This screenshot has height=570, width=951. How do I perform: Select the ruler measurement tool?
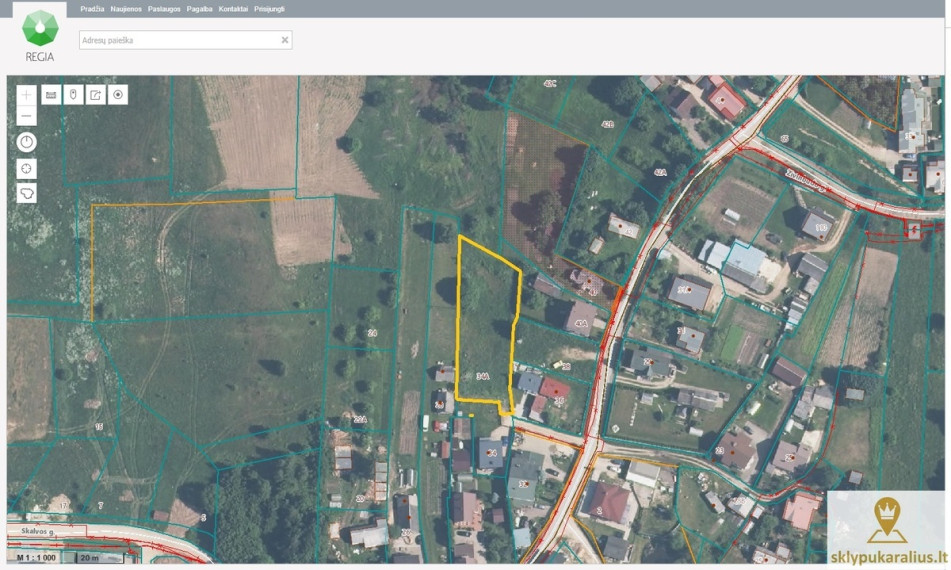(51, 95)
